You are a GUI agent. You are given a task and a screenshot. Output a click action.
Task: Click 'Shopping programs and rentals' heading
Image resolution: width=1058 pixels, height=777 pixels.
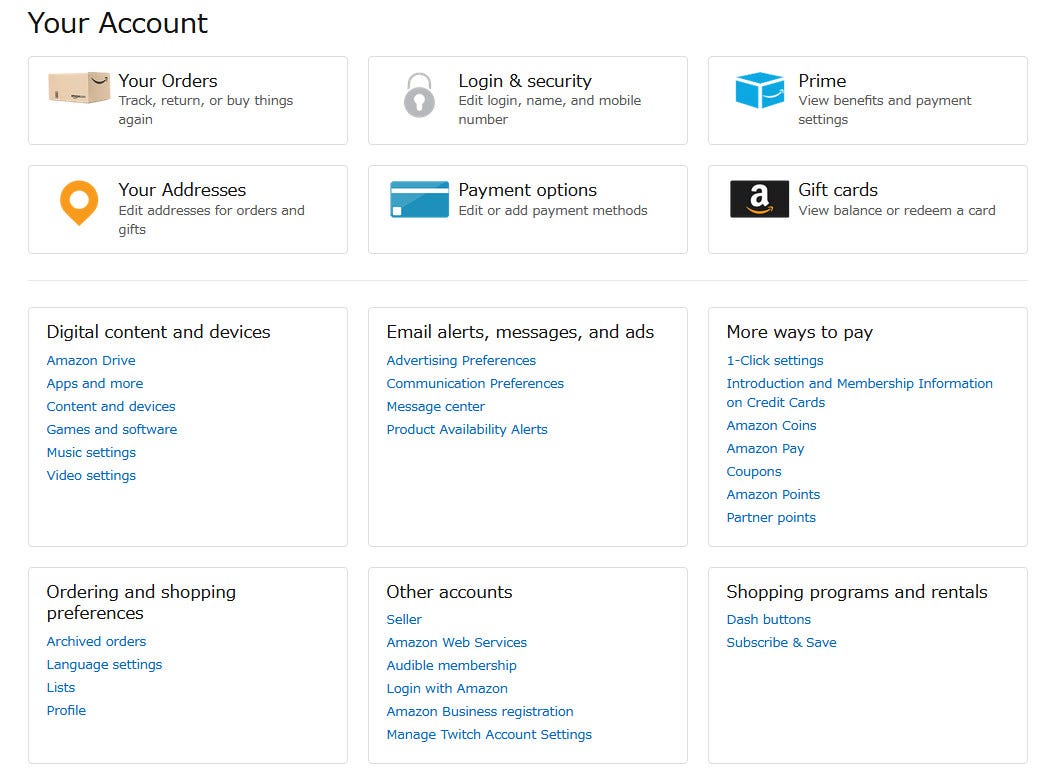pos(857,592)
